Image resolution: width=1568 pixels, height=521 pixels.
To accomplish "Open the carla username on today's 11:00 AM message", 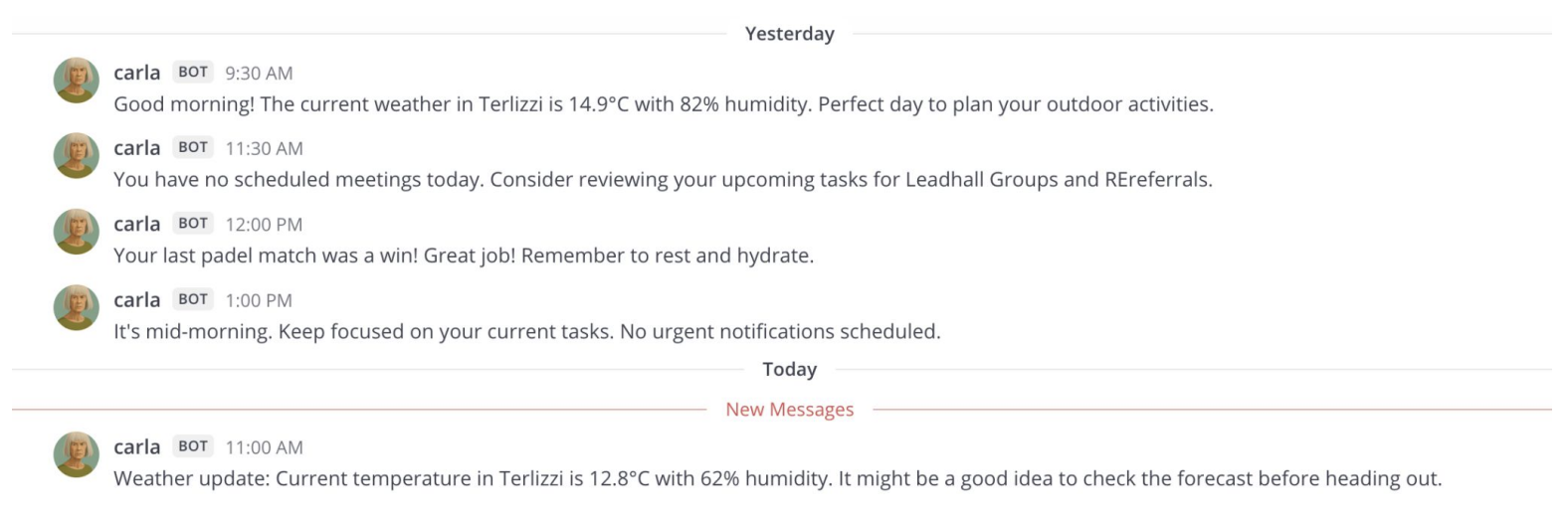I will (137, 446).
